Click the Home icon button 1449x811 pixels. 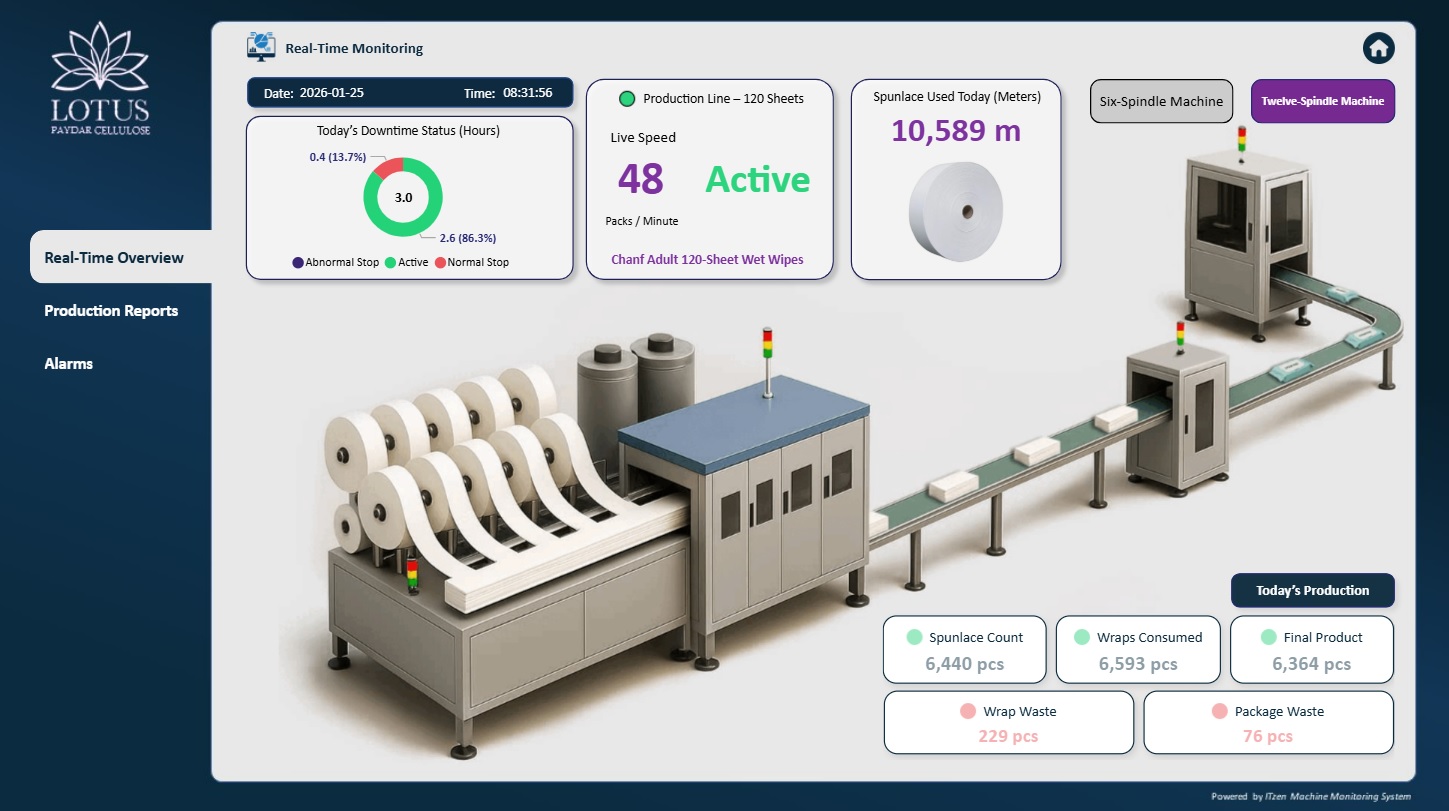[x=1378, y=48]
